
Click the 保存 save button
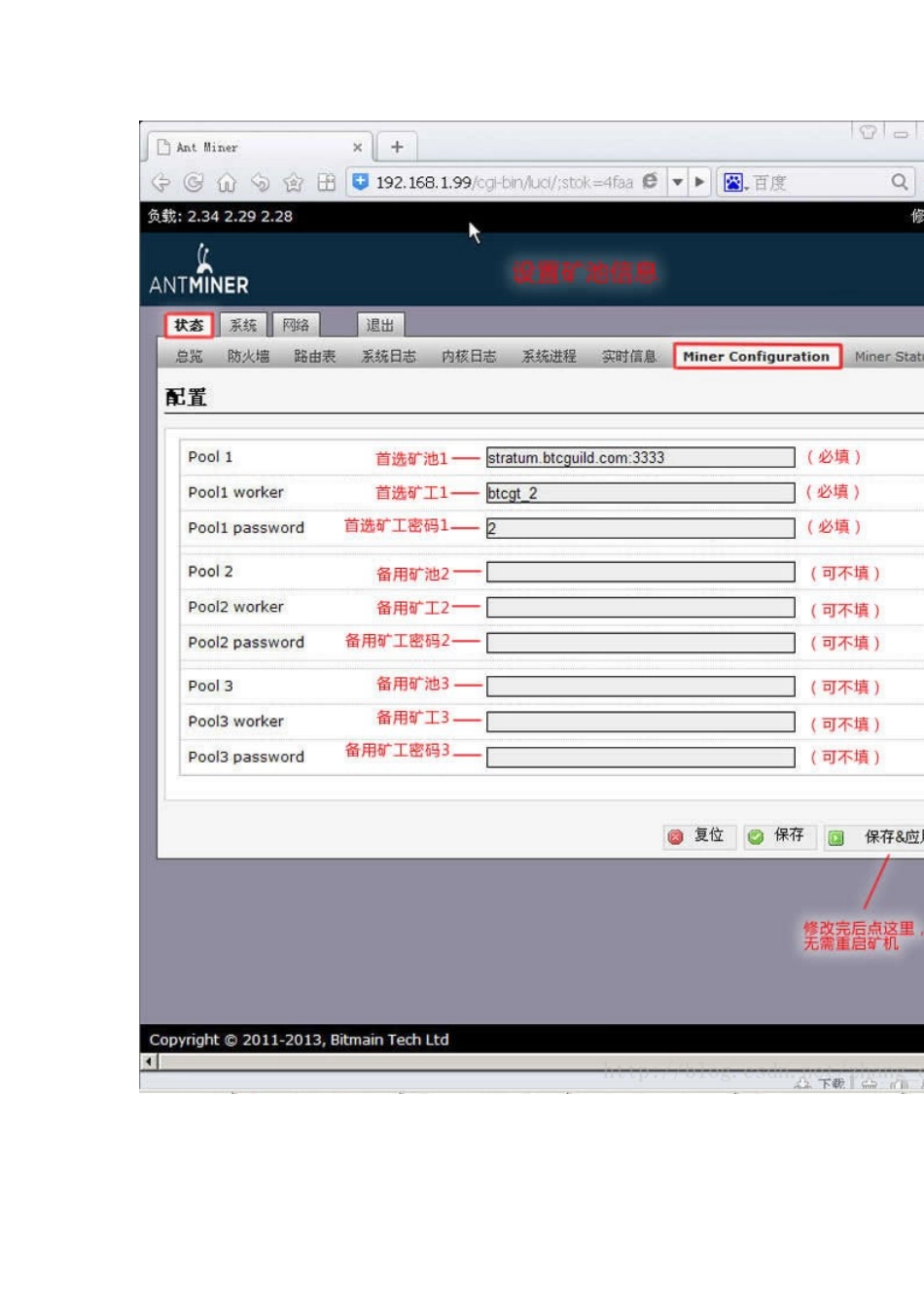point(778,835)
